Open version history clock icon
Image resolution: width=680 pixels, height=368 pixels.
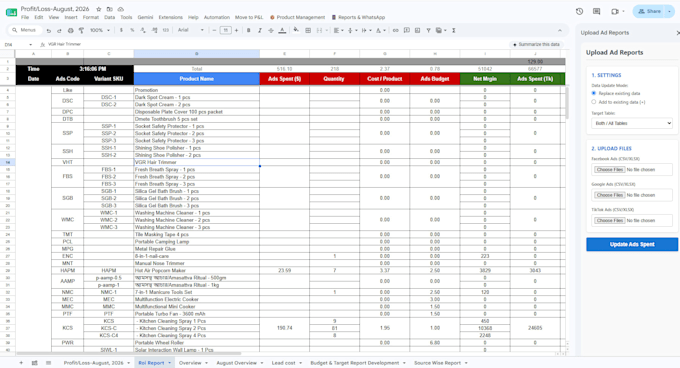tap(579, 12)
